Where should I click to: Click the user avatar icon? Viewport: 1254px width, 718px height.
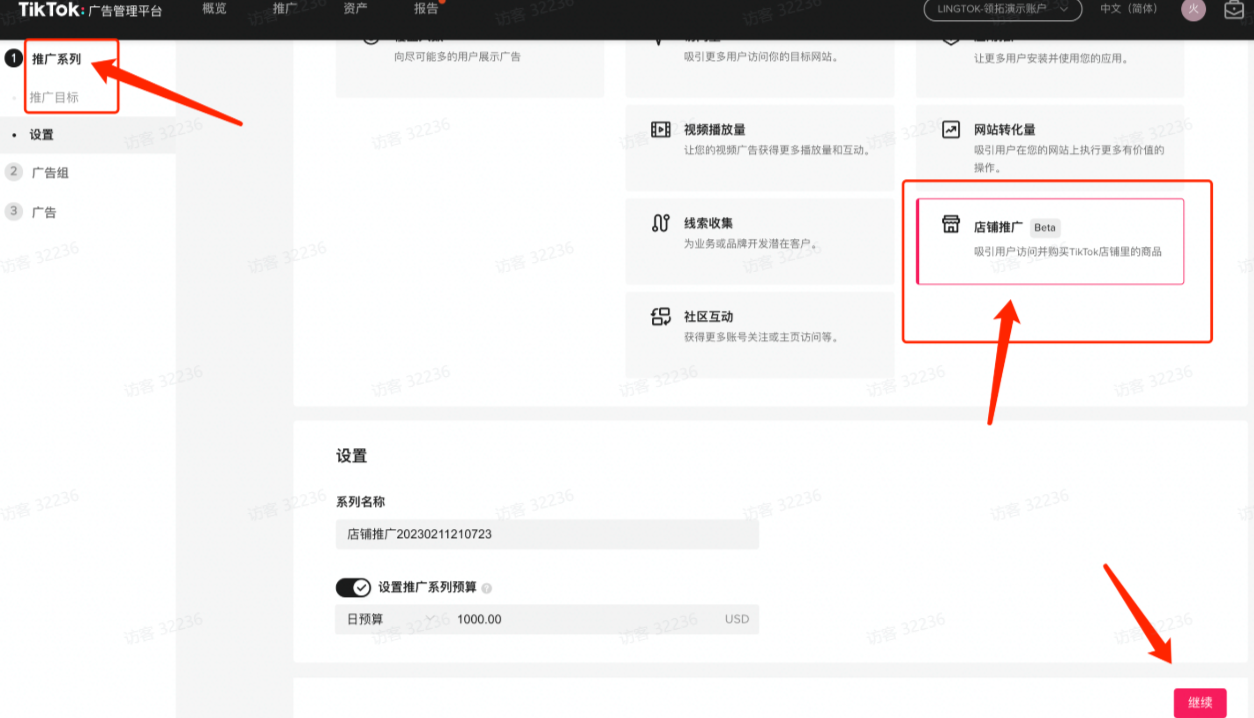click(1192, 11)
